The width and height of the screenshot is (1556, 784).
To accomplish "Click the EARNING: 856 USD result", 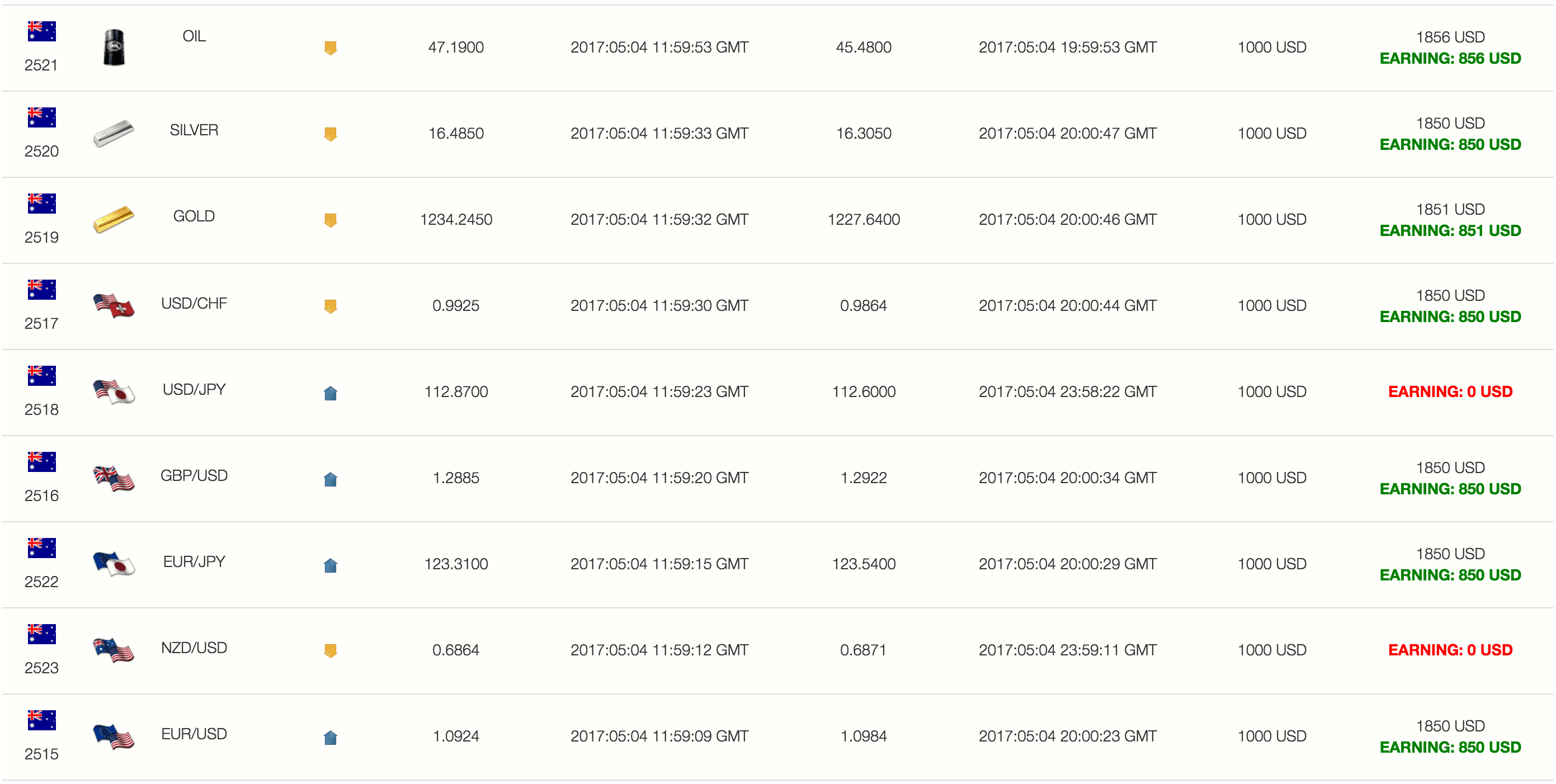I will coord(1450,59).
